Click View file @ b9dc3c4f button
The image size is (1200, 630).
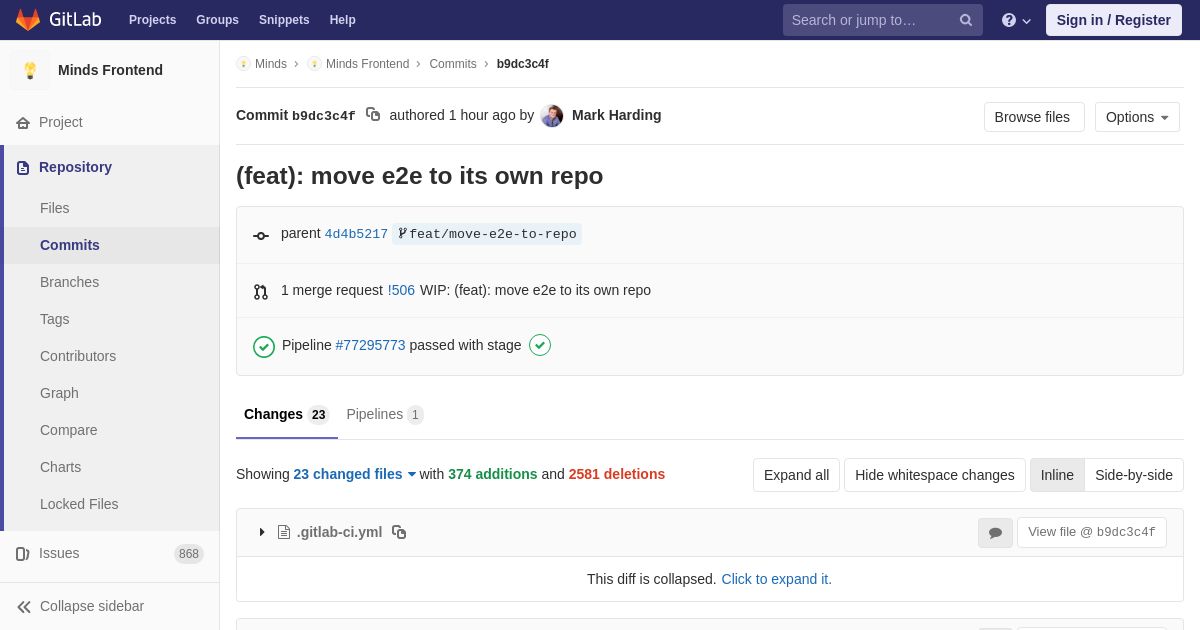[x=1092, y=532]
